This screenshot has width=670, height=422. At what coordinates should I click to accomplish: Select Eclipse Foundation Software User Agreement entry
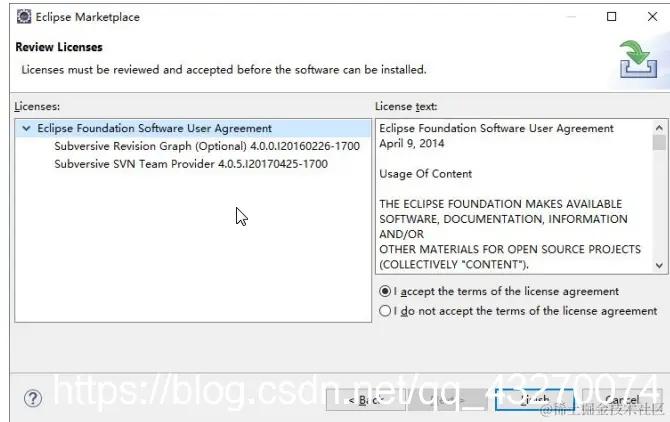154,128
